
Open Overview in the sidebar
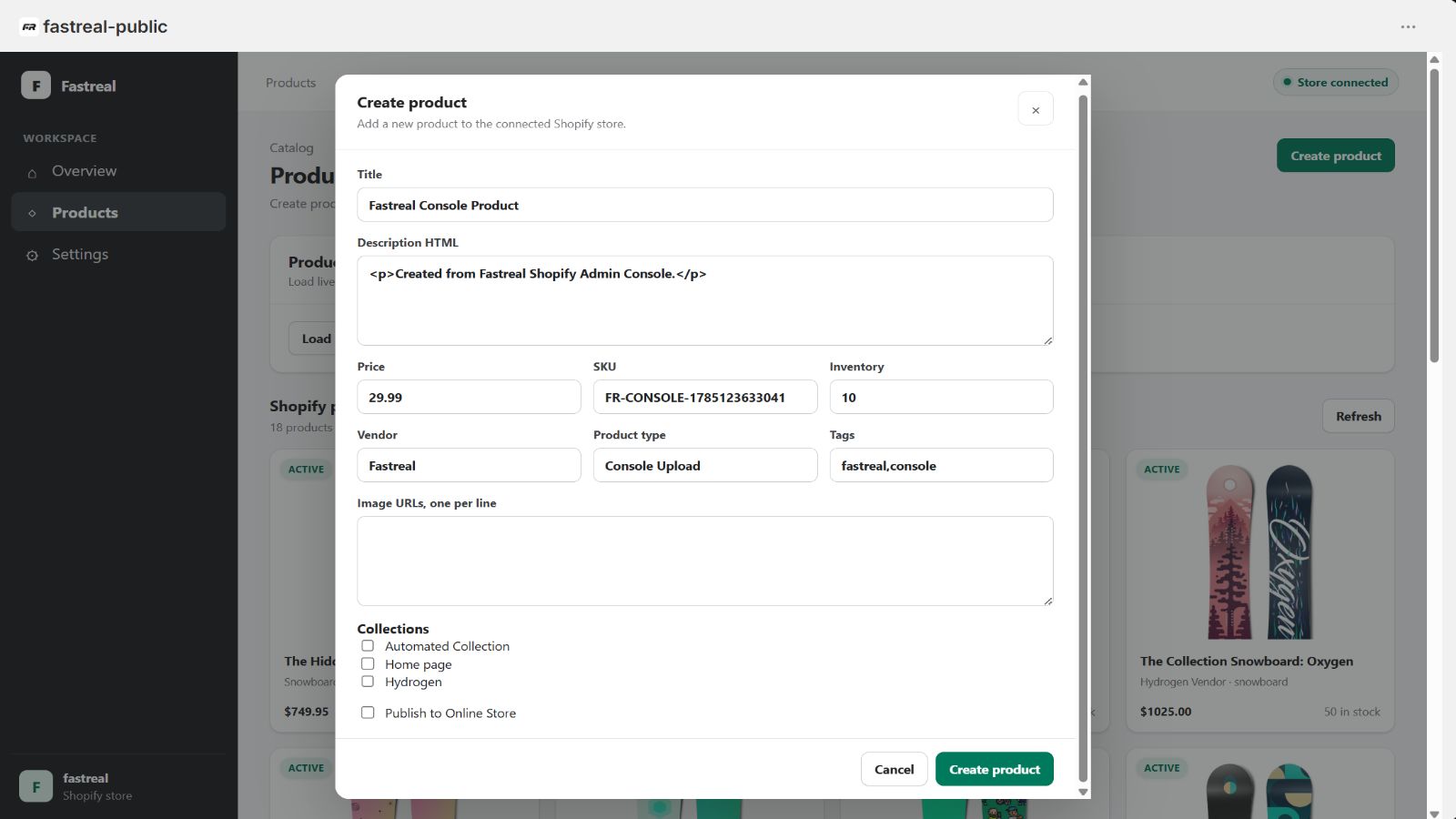pyautogui.click(x=118, y=171)
